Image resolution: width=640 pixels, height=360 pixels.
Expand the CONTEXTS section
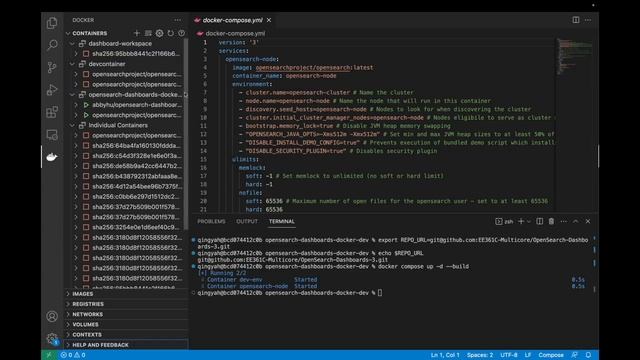(126, 335)
